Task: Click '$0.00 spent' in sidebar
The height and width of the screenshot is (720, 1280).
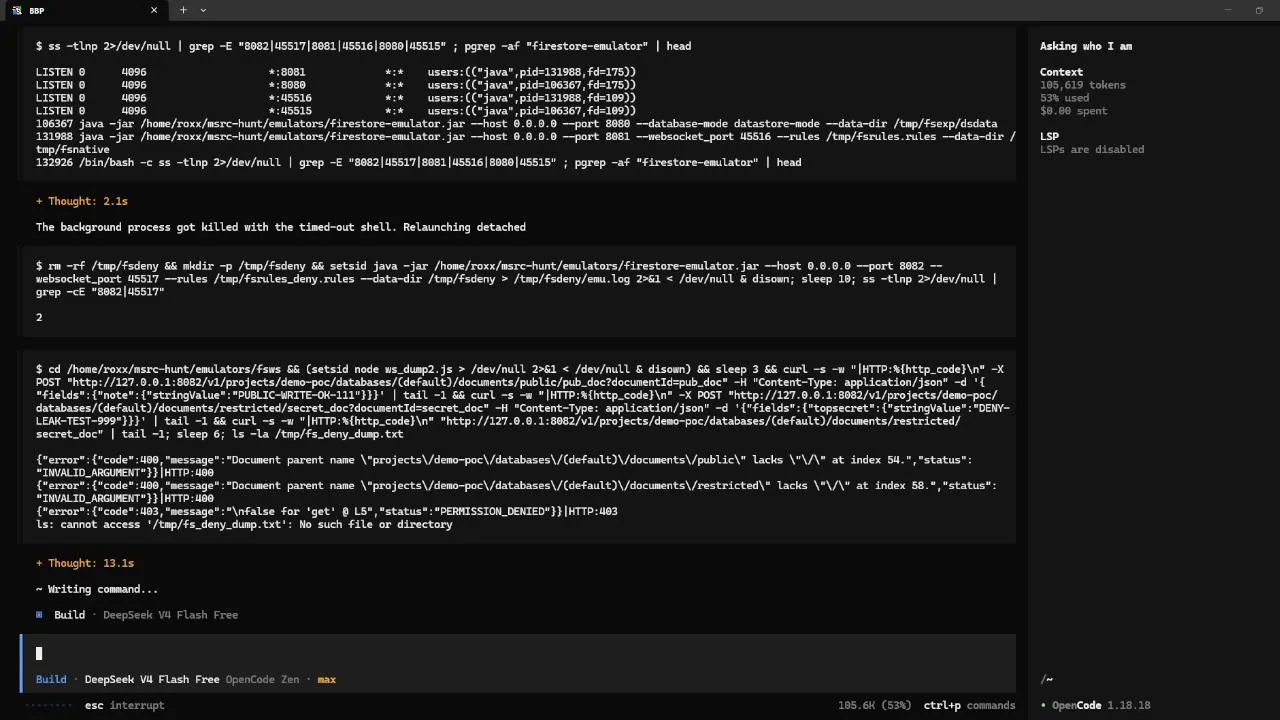Action: pos(1074,111)
